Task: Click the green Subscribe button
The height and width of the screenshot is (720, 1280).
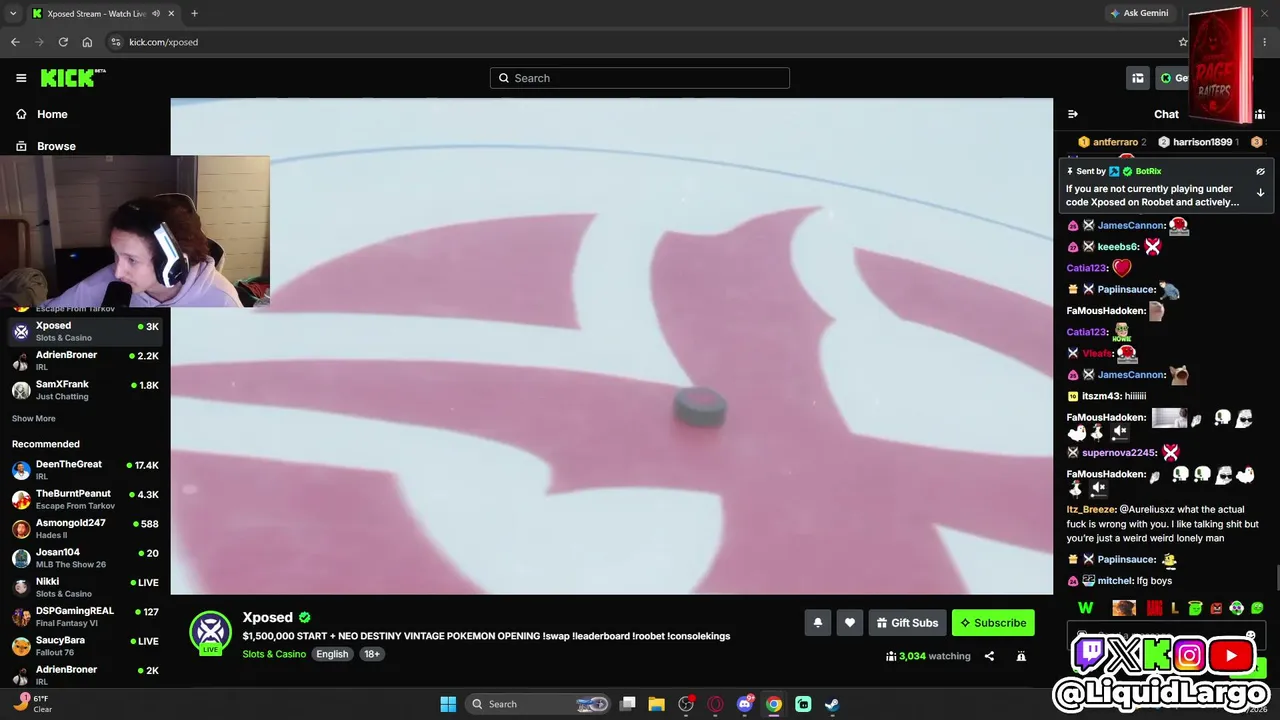Action: (993, 623)
